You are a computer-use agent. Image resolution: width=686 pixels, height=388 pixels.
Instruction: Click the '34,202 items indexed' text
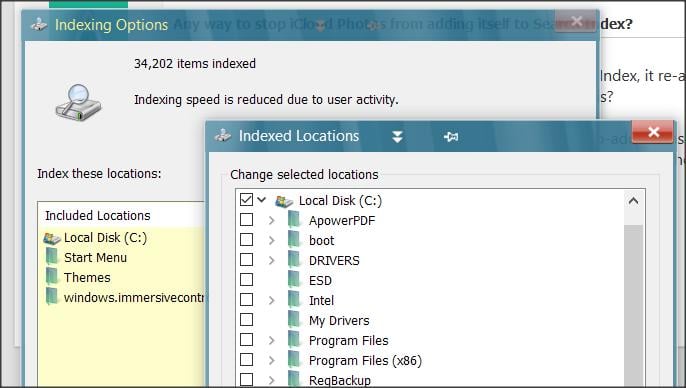(195, 64)
